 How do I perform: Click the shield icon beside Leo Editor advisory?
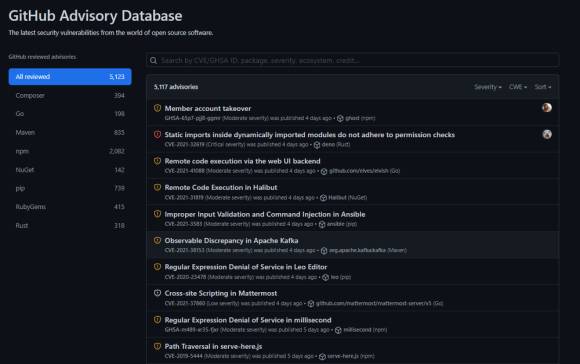(157, 267)
